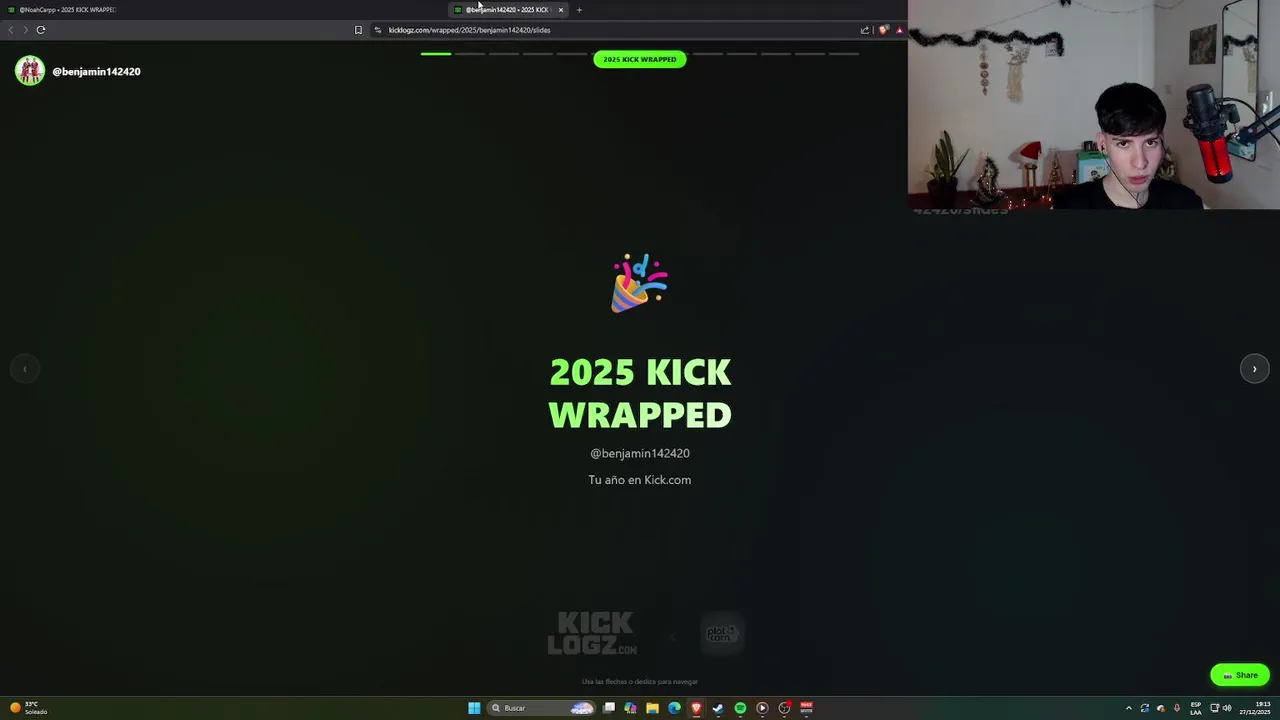1280x720 pixels.
Task: Open the Brave Shields icon
Action: pos(883,30)
